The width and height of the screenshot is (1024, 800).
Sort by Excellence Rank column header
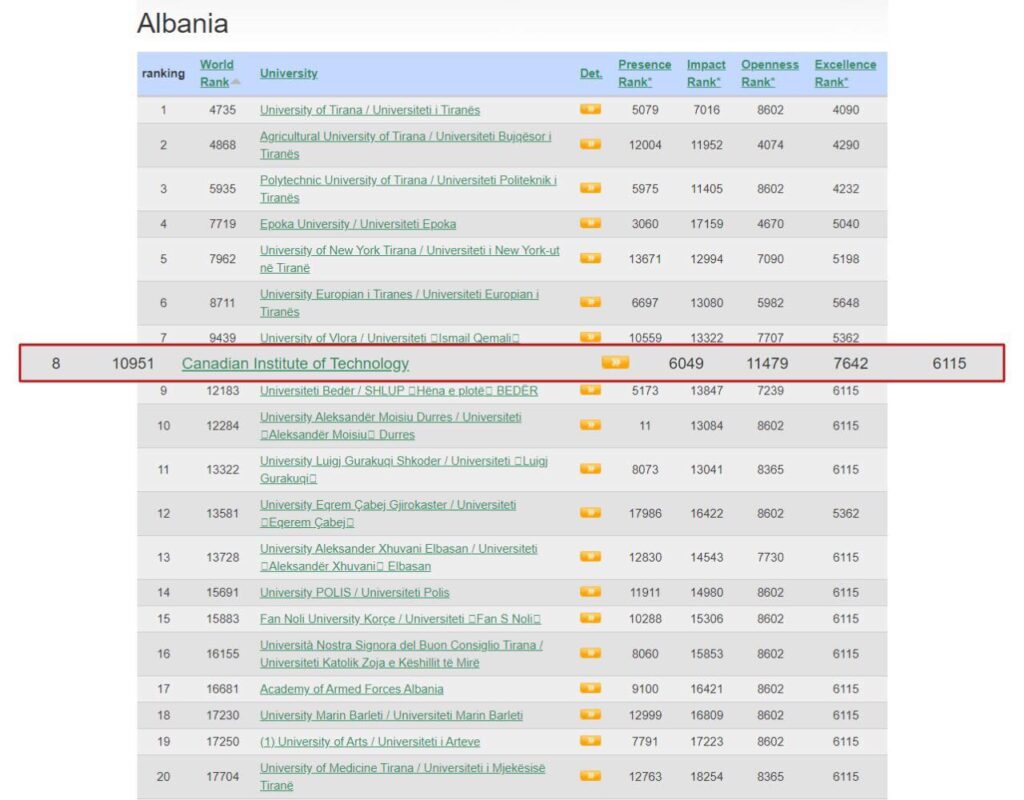click(x=845, y=73)
